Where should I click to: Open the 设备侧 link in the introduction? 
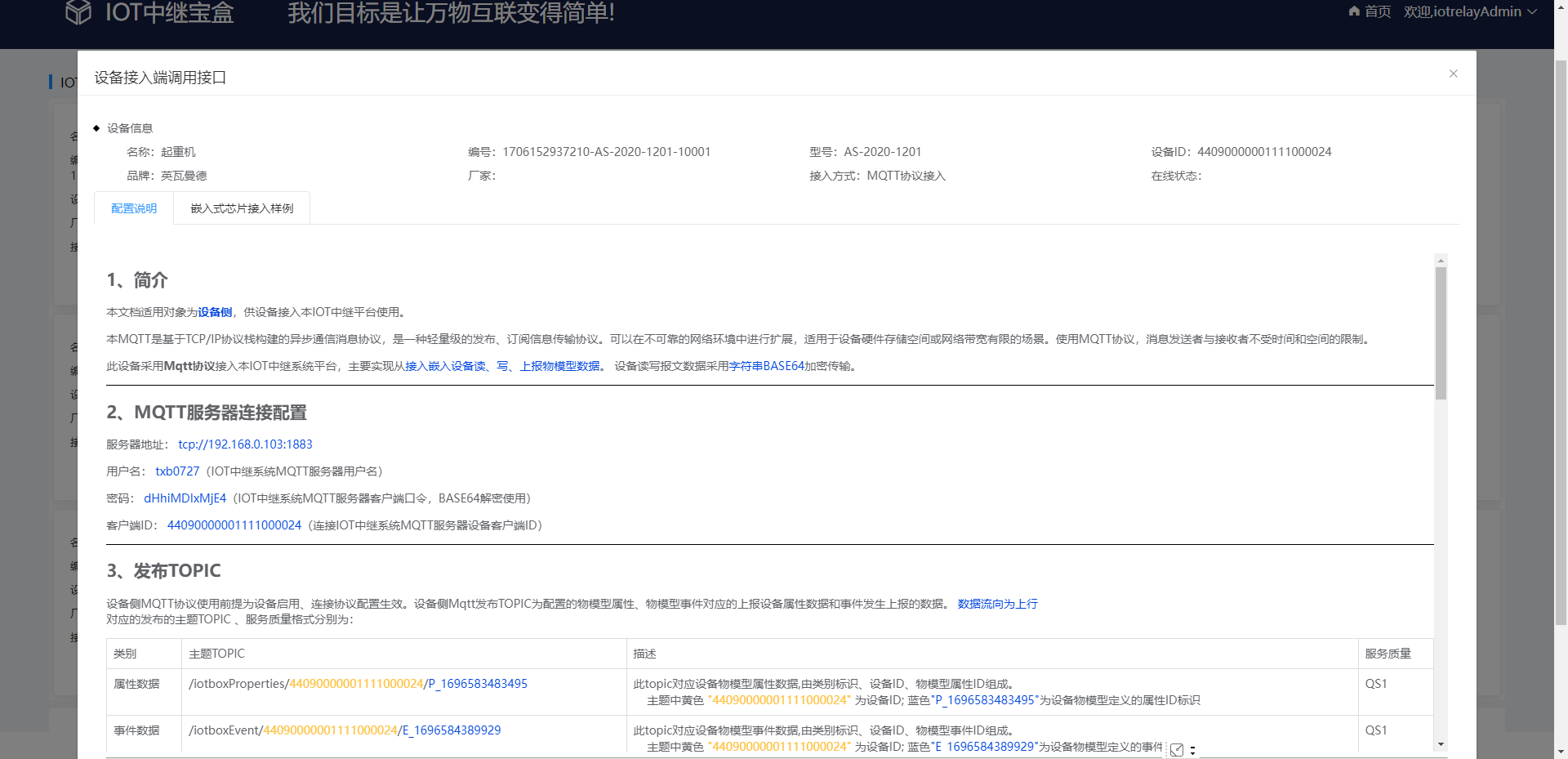215,312
